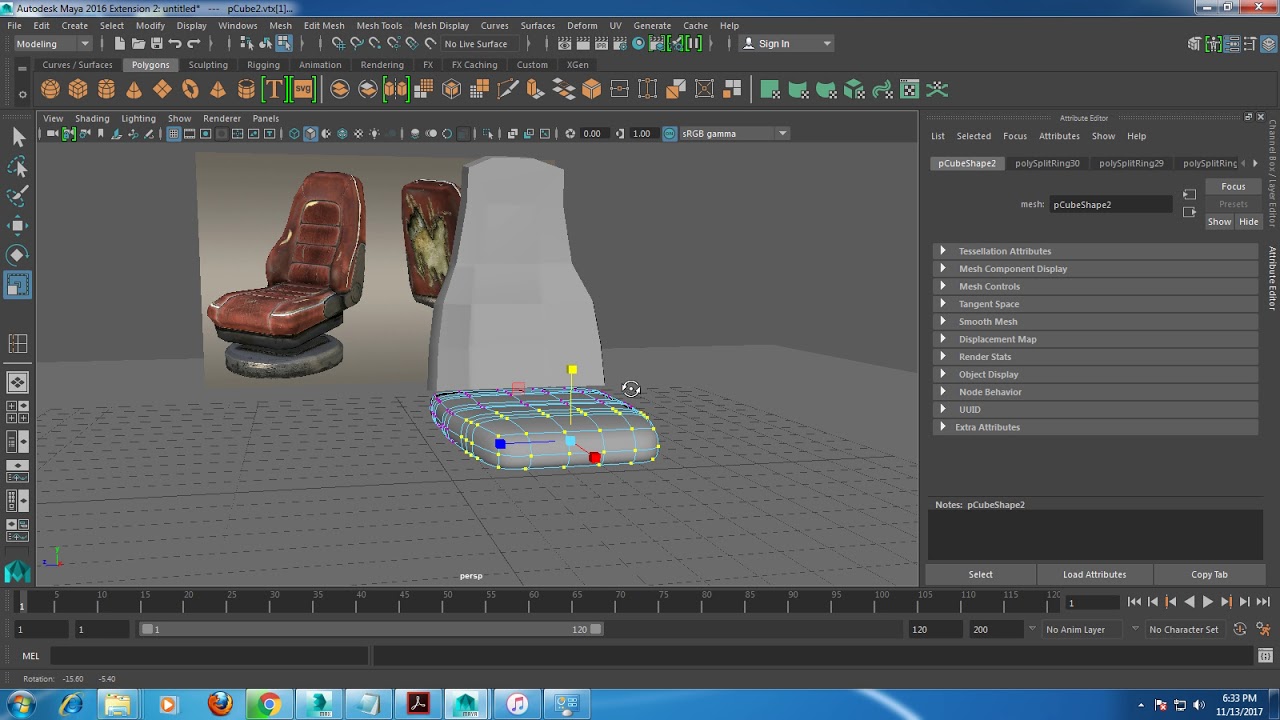Create a polygon sphere from the shelf
This screenshot has height=720, width=1280.
pos(50,89)
